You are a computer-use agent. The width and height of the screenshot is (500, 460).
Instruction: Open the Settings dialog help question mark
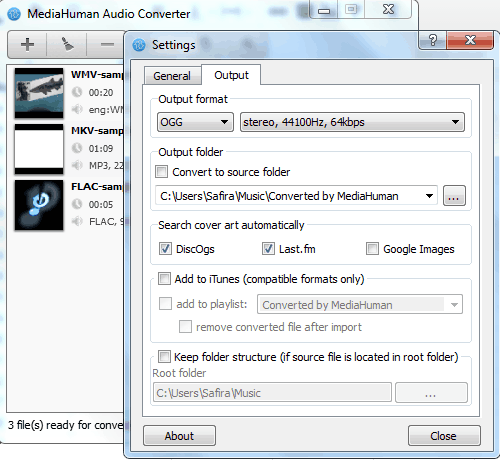click(x=433, y=40)
